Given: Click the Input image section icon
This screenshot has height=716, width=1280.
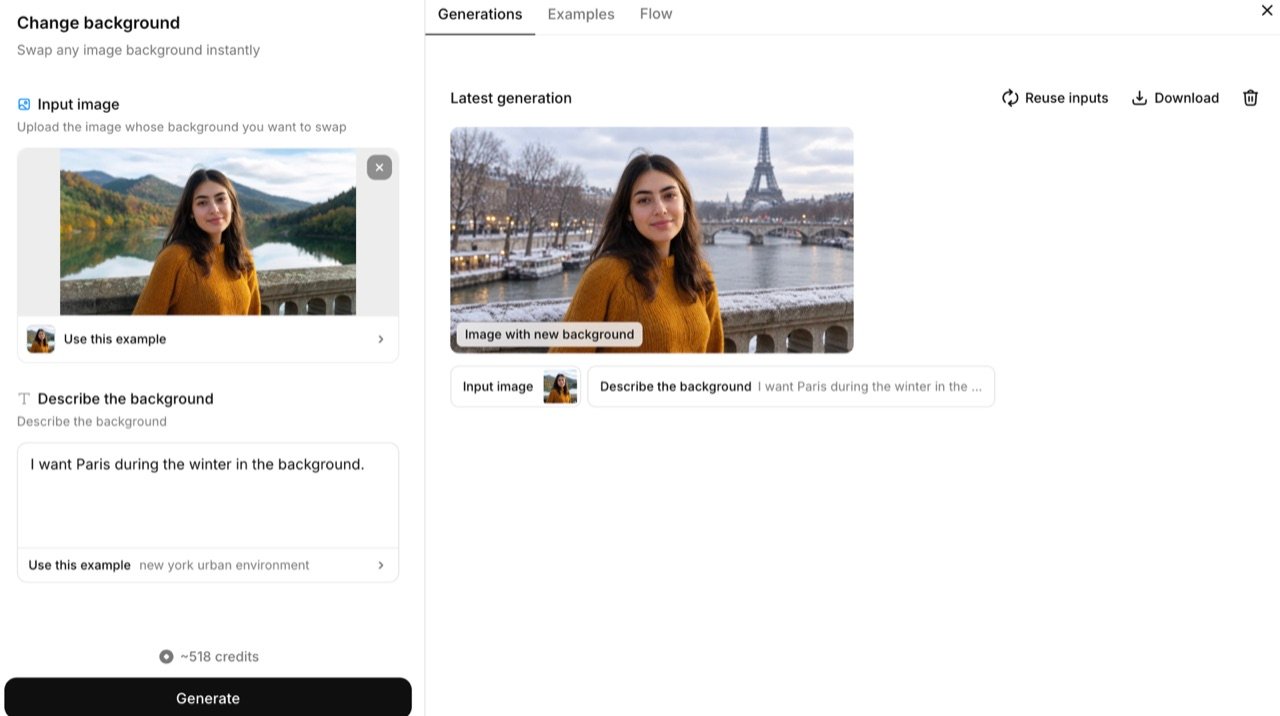Looking at the screenshot, I should click(x=24, y=104).
